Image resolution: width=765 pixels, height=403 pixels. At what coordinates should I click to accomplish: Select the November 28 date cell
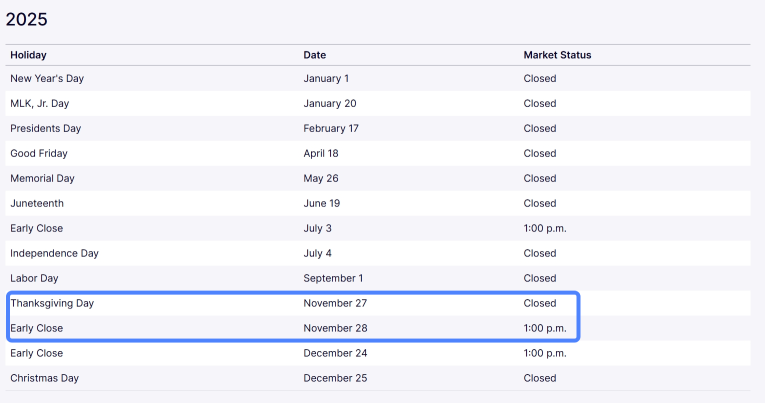pos(335,328)
